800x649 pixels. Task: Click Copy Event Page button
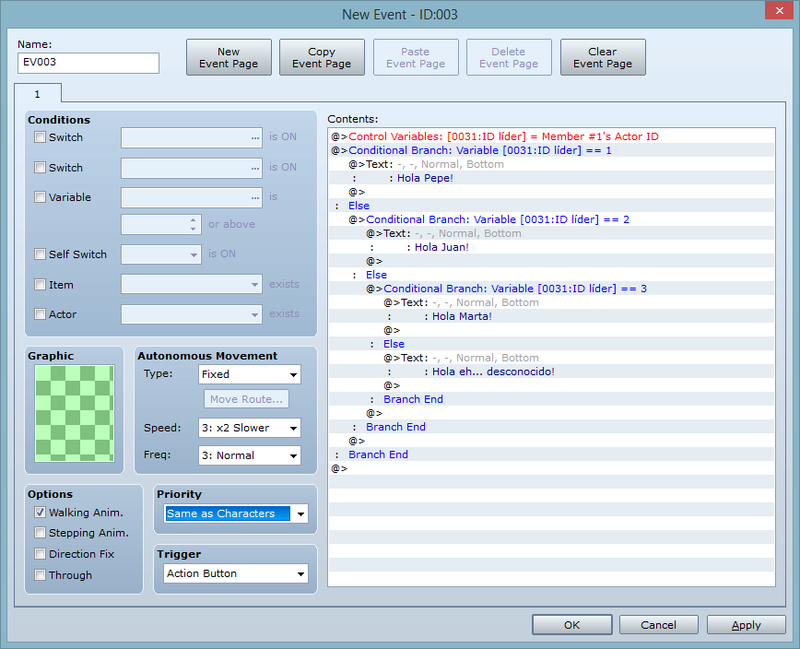[321, 58]
